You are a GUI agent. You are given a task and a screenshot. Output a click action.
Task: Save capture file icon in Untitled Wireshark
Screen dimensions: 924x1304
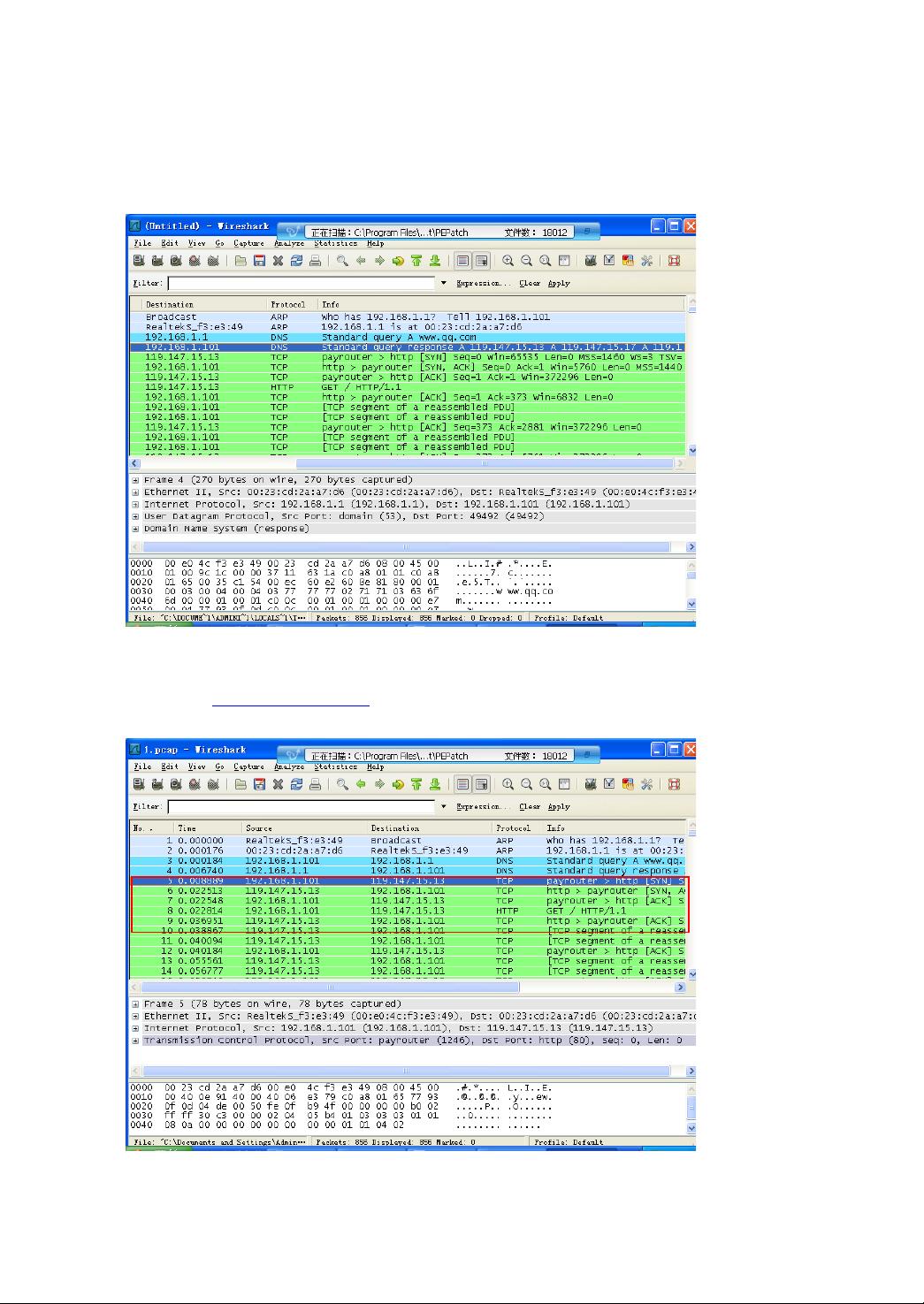click(x=259, y=261)
